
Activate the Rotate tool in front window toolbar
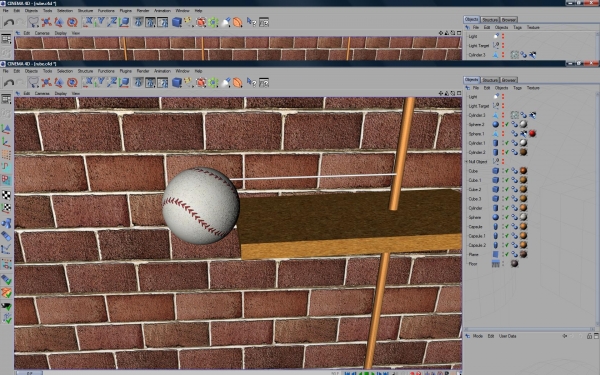pos(72,82)
